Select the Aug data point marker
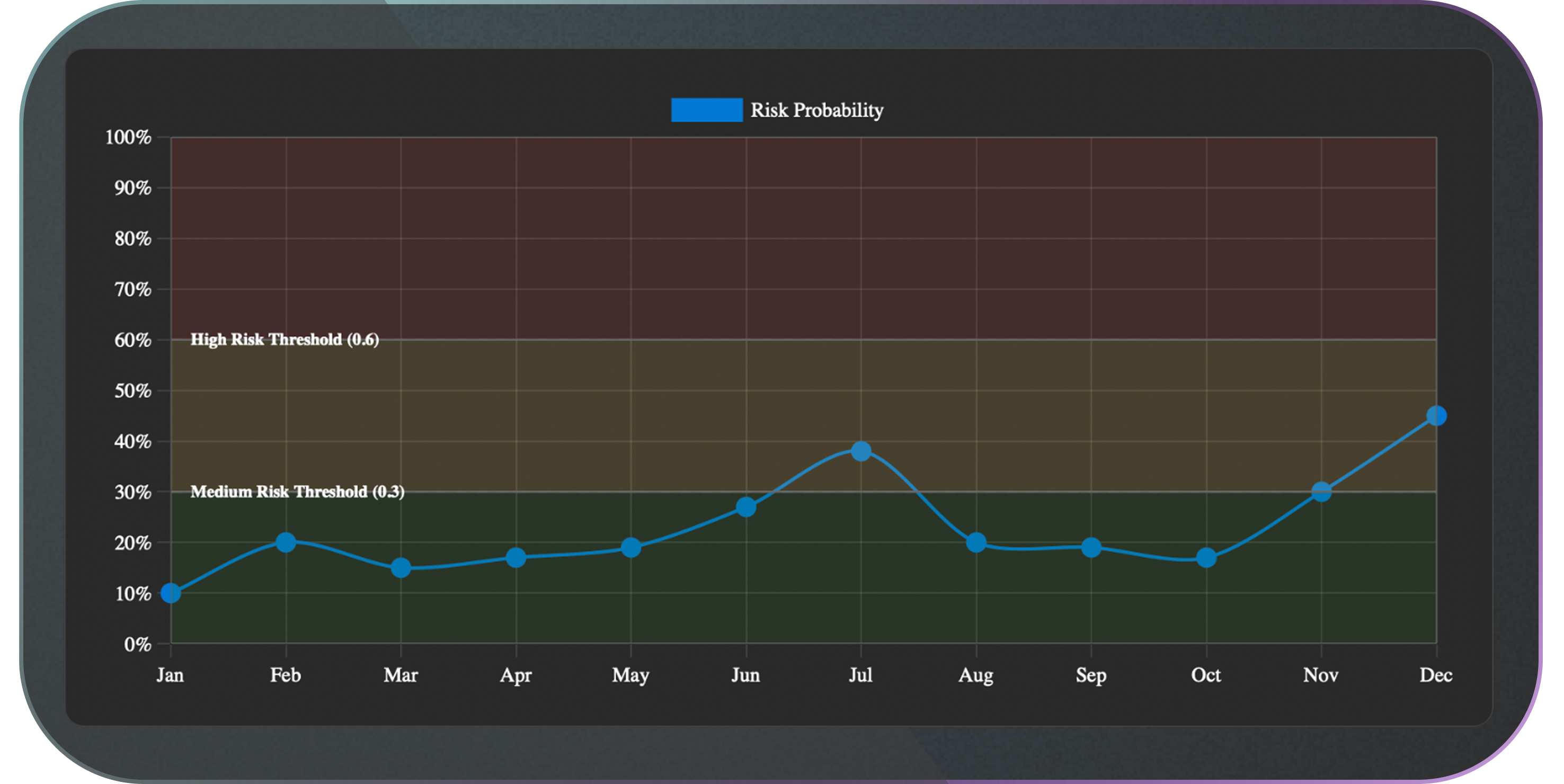Screen dimensions: 1564x784 click(x=976, y=542)
